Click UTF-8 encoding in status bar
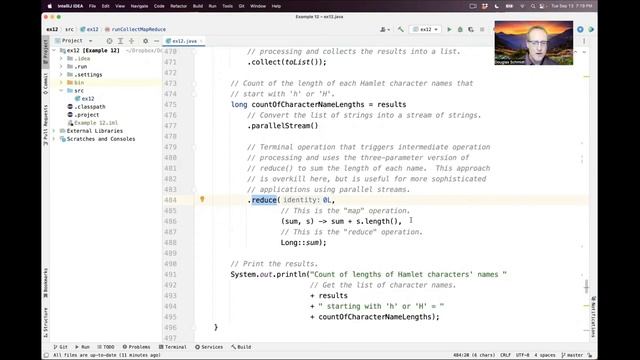The height and width of the screenshot is (360, 640). pos(522,355)
